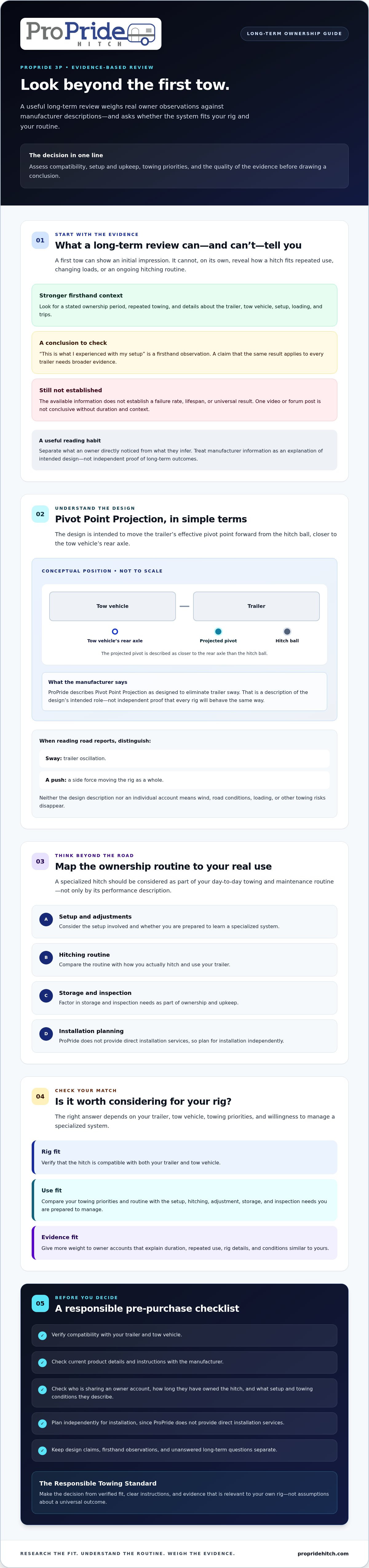This screenshot has height=1568, width=369.
Task: Select the Tow vehicle's rear axle marker
Action: 115,631
